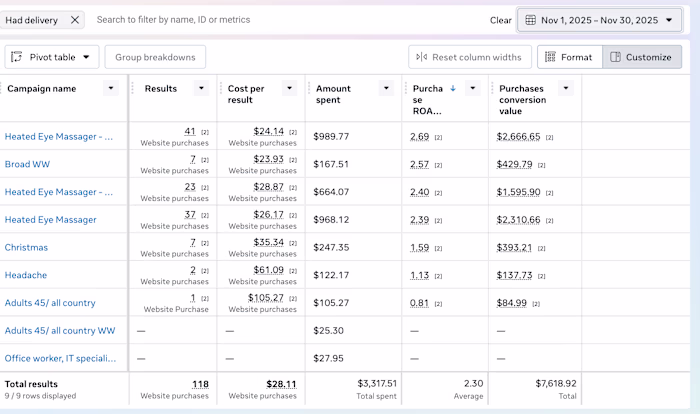Viewport: 700px width, 414px height.
Task: Click the calendar icon in date picker
Action: 530,20
